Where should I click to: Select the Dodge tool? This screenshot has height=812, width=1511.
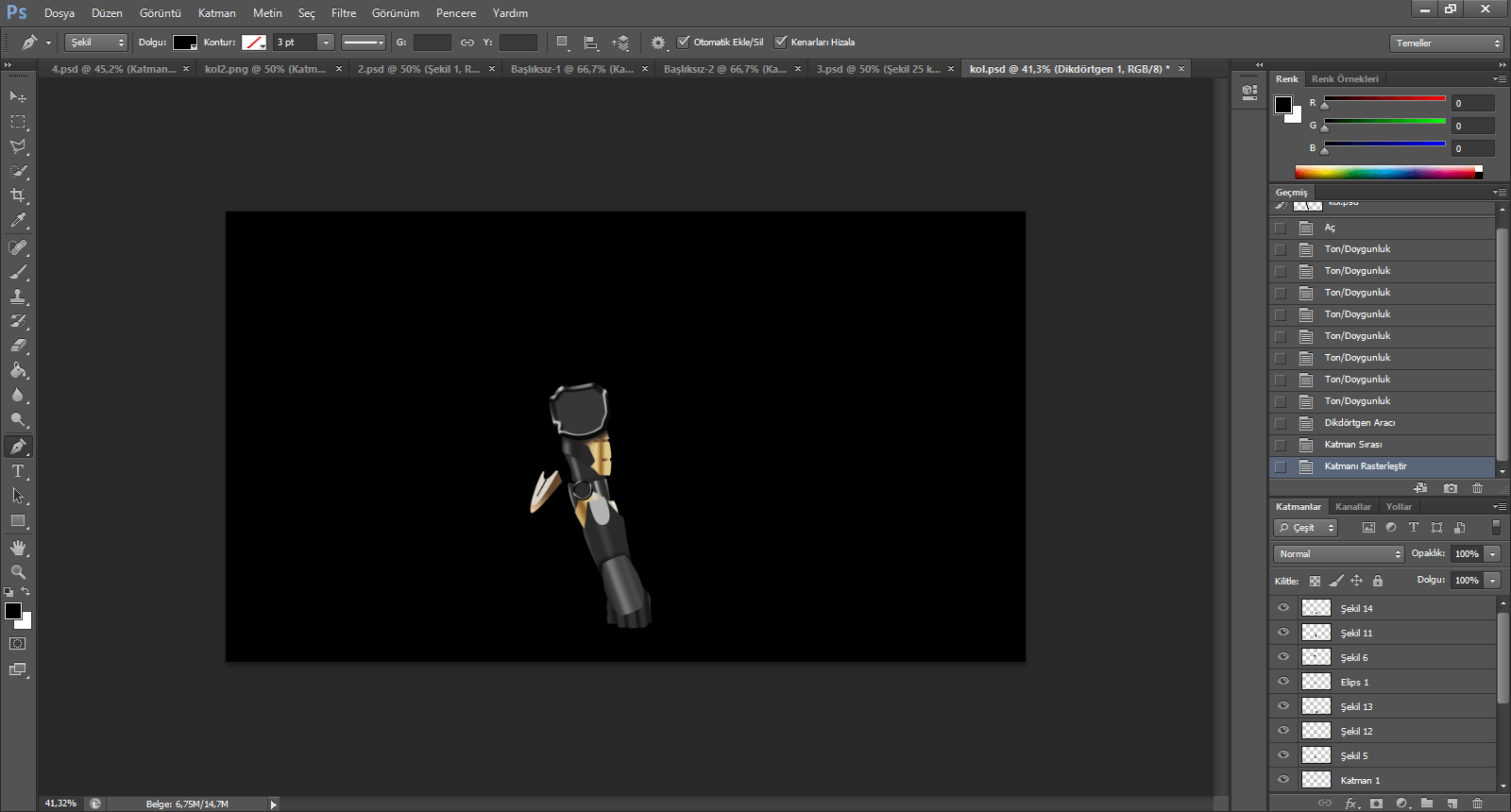(18, 419)
